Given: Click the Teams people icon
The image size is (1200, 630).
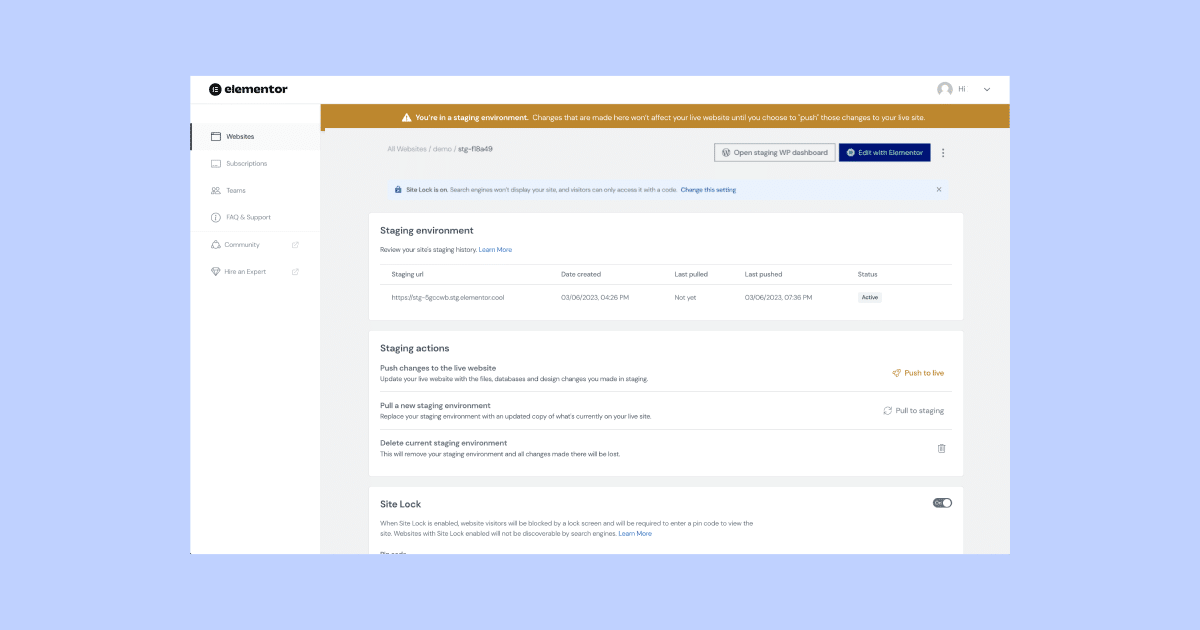Looking at the screenshot, I should 215,190.
